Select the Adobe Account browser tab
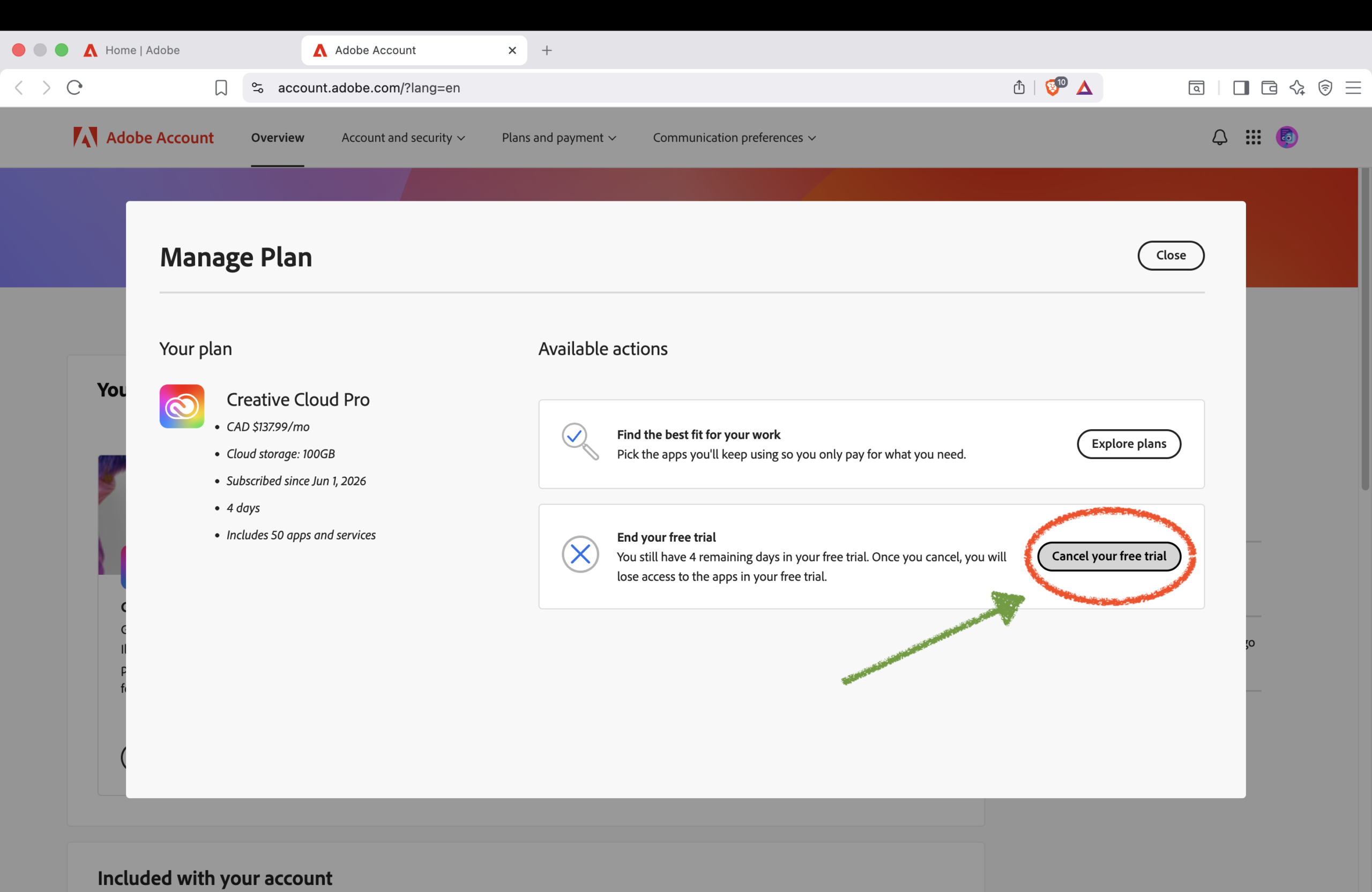The image size is (1372, 892). pos(413,50)
